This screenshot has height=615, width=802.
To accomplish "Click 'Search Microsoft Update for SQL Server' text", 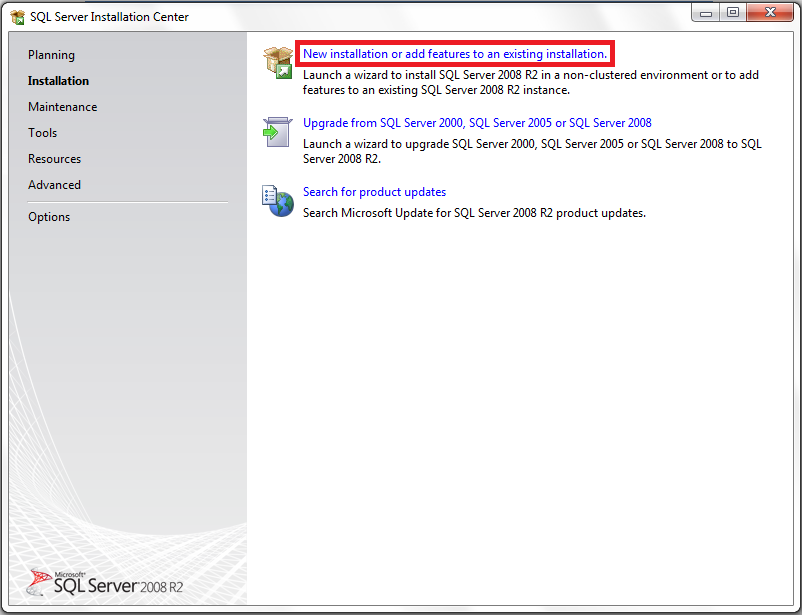I will coord(474,213).
